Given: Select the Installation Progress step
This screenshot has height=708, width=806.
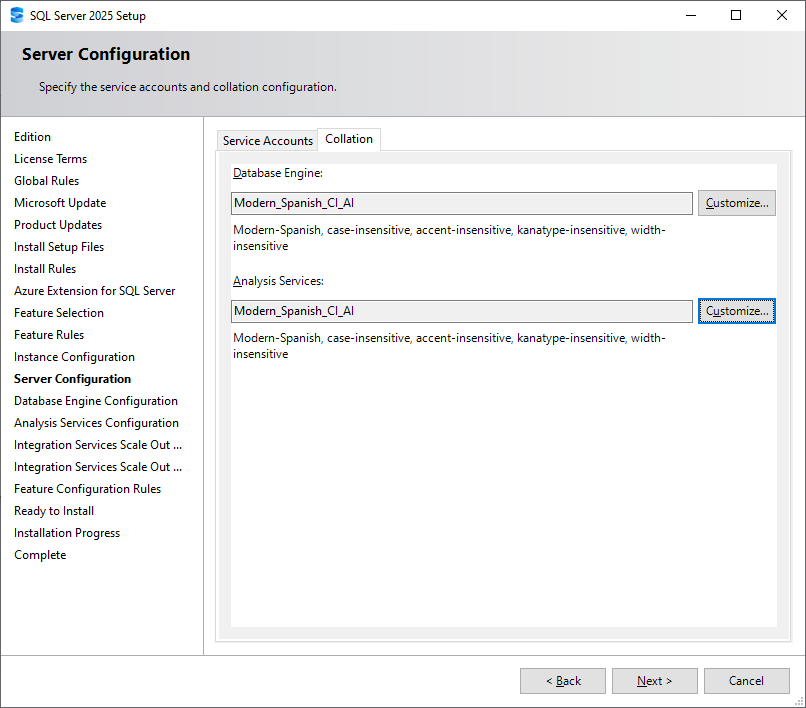Looking at the screenshot, I should click(x=67, y=533).
